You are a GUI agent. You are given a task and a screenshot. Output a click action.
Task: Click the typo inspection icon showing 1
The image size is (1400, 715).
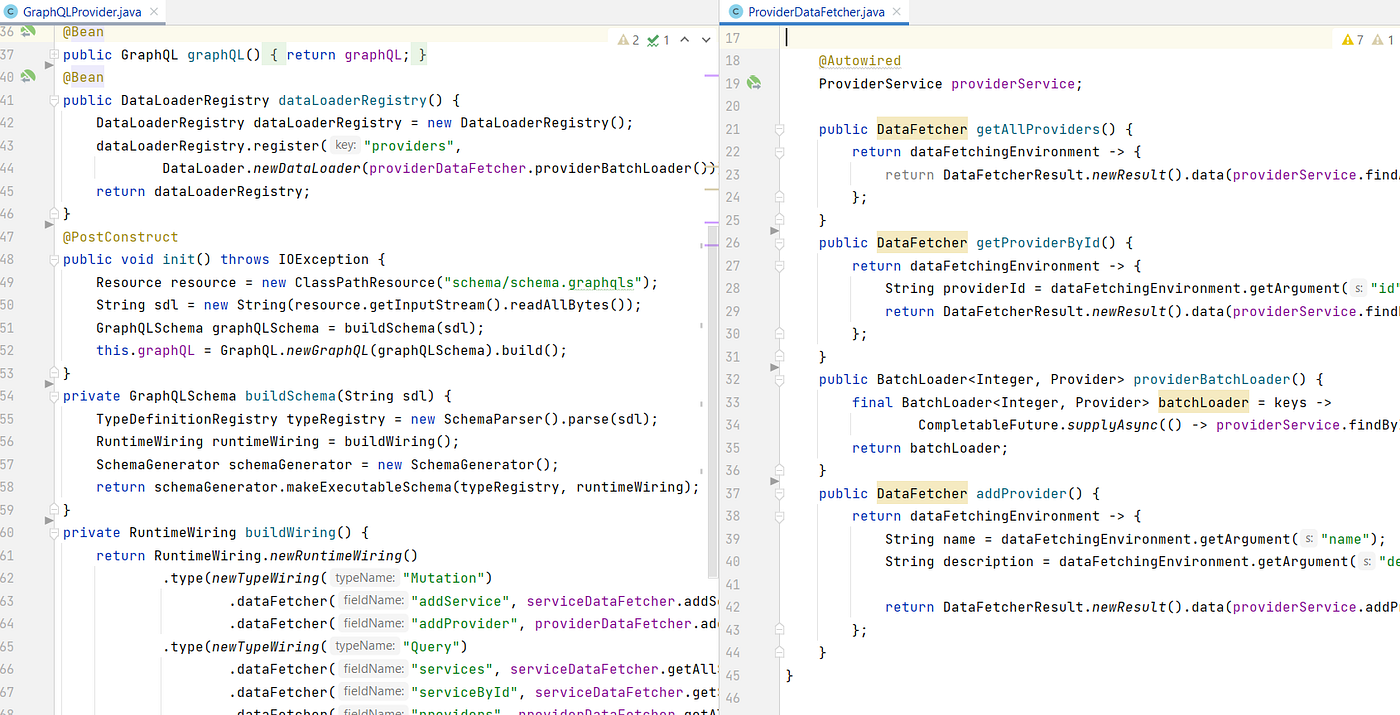(653, 37)
